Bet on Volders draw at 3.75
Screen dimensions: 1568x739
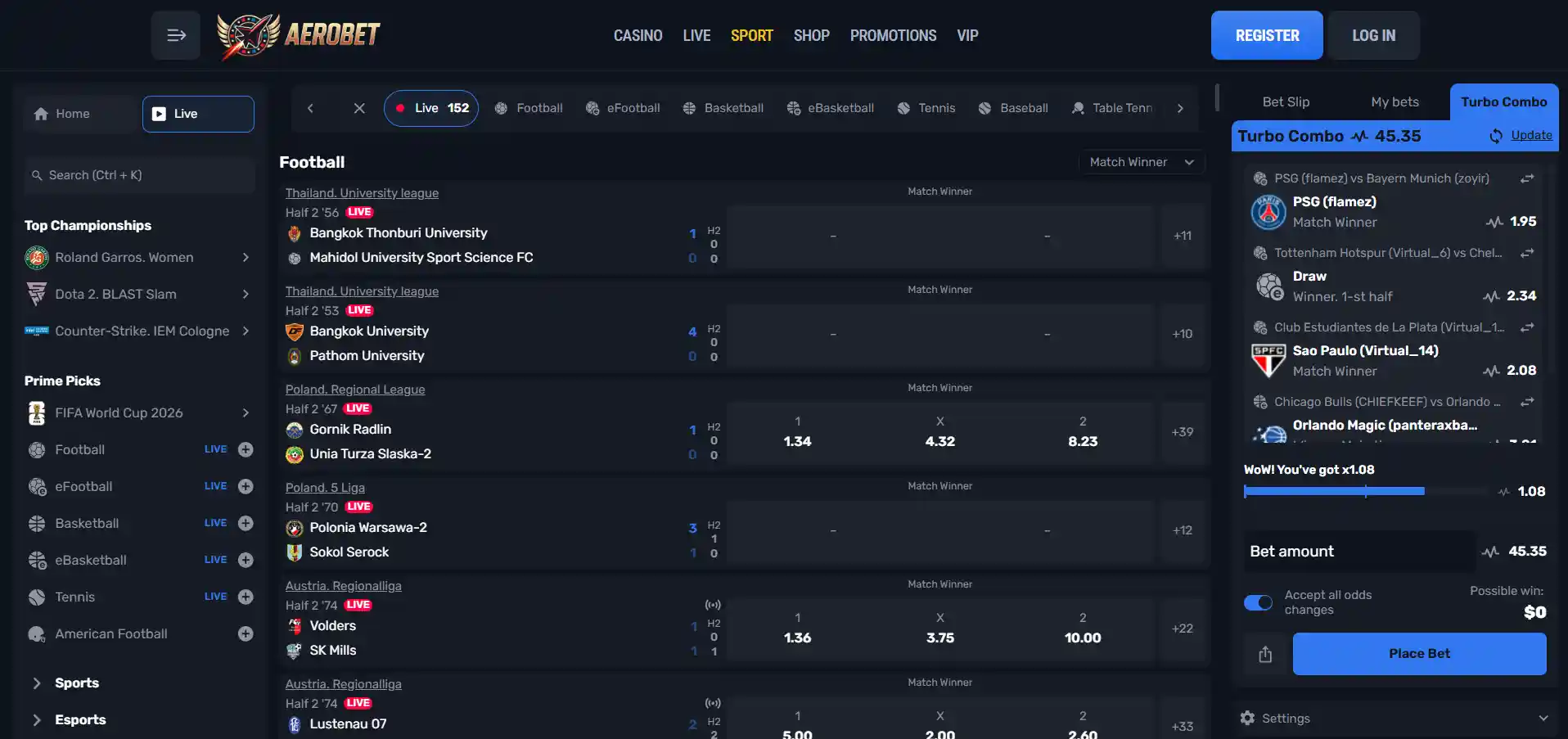(940, 629)
